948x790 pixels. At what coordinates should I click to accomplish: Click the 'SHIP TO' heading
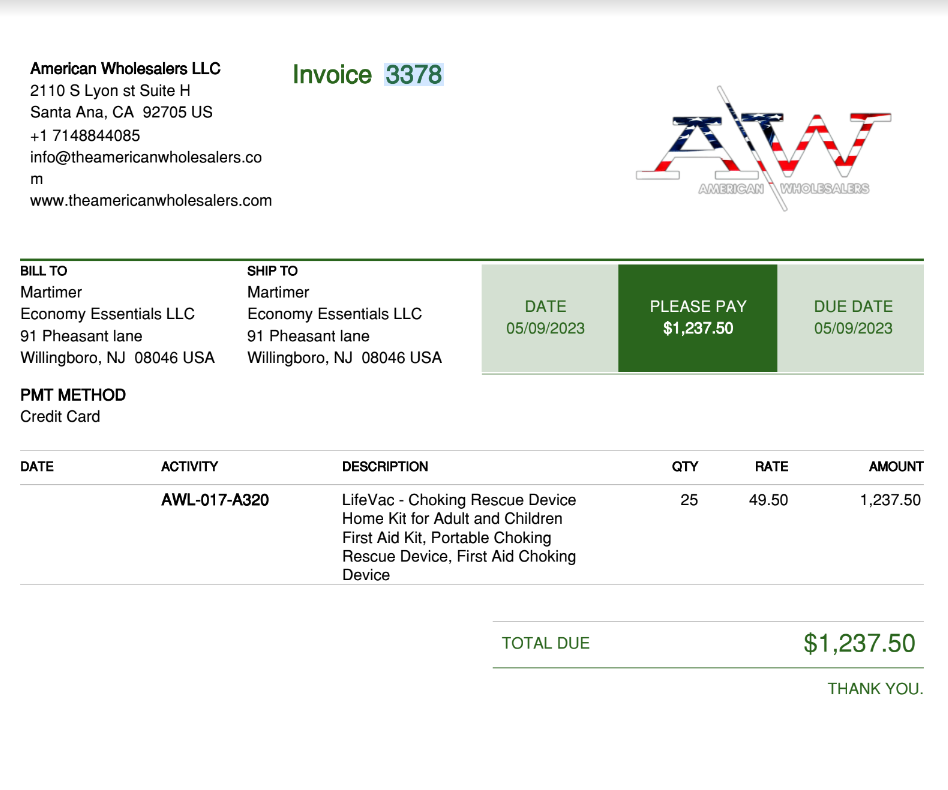click(273, 271)
